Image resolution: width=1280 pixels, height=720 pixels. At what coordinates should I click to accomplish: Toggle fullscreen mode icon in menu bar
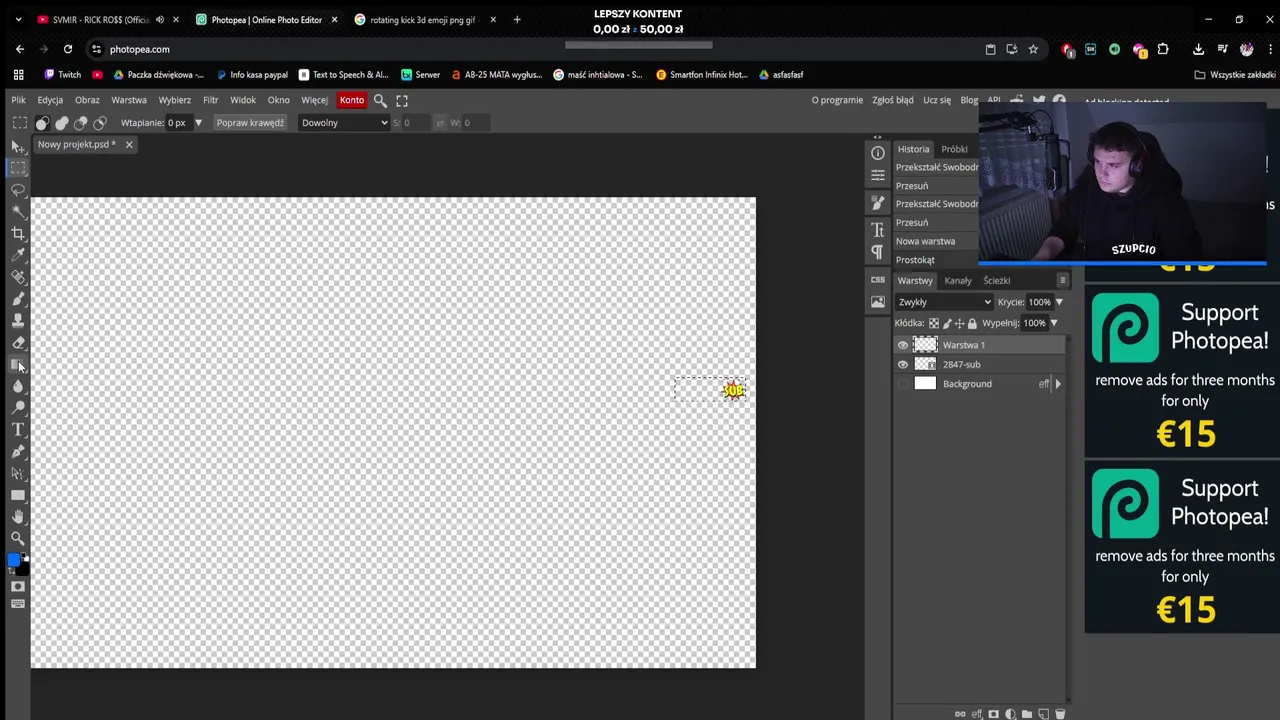(402, 100)
